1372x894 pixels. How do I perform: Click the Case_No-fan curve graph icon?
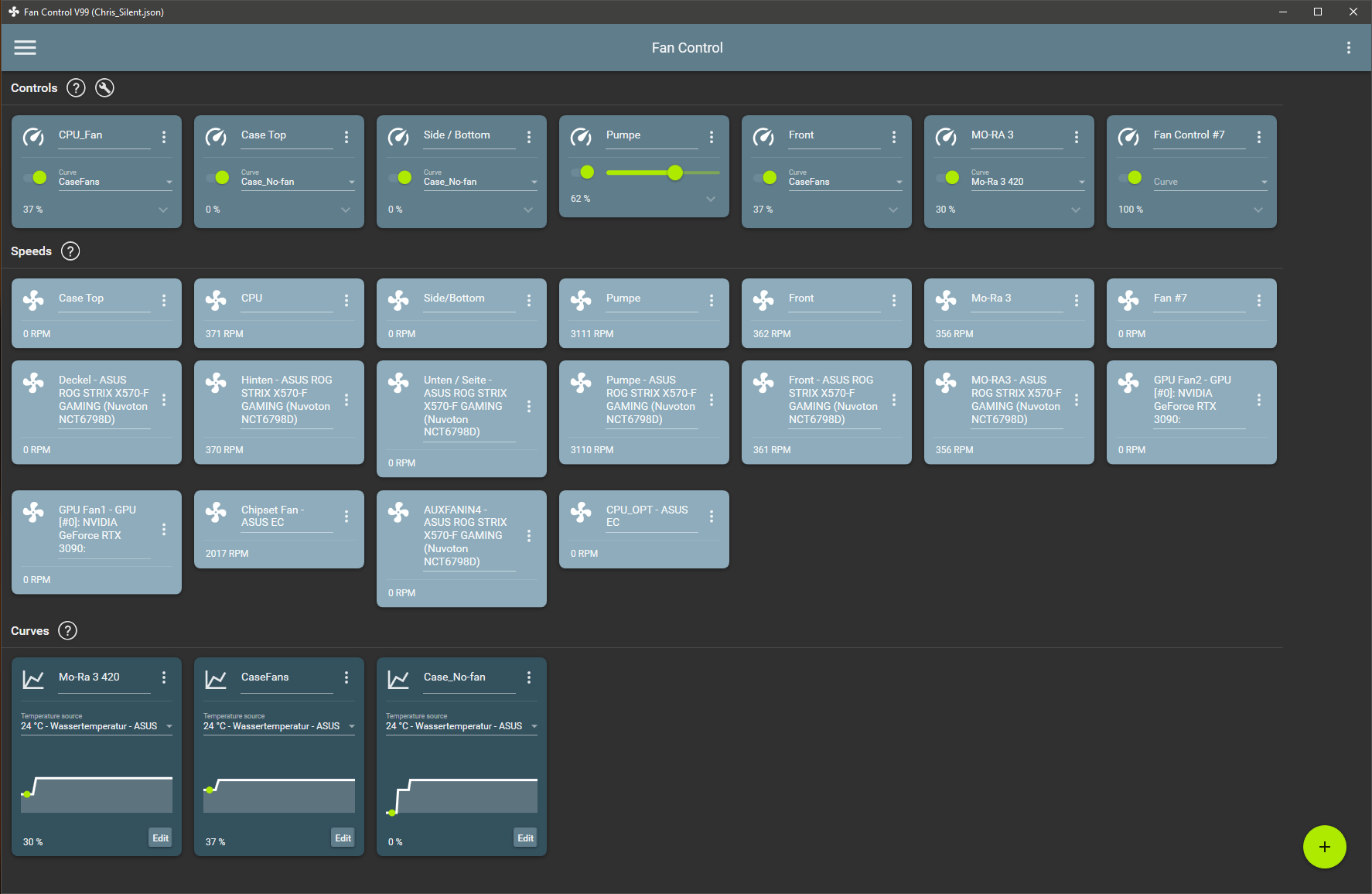[x=398, y=680]
